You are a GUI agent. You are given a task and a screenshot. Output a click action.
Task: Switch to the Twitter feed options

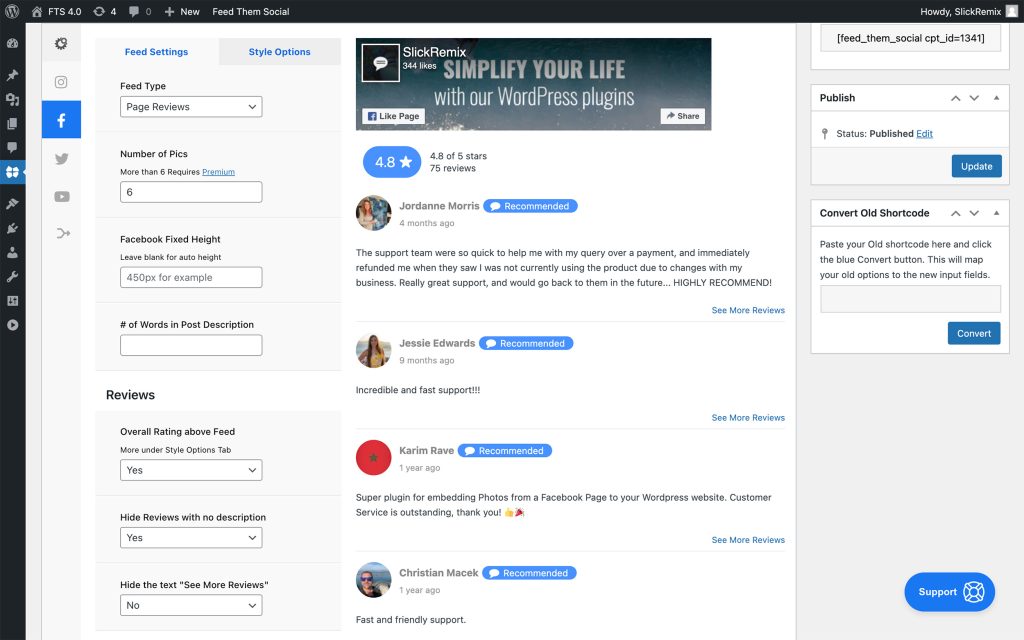click(x=61, y=159)
